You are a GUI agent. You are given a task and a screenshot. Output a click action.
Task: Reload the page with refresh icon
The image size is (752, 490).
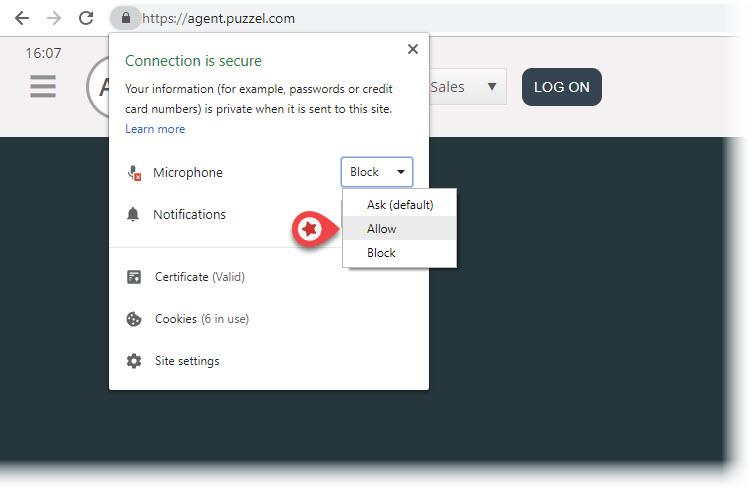pyautogui.click(x=86, y=18)
